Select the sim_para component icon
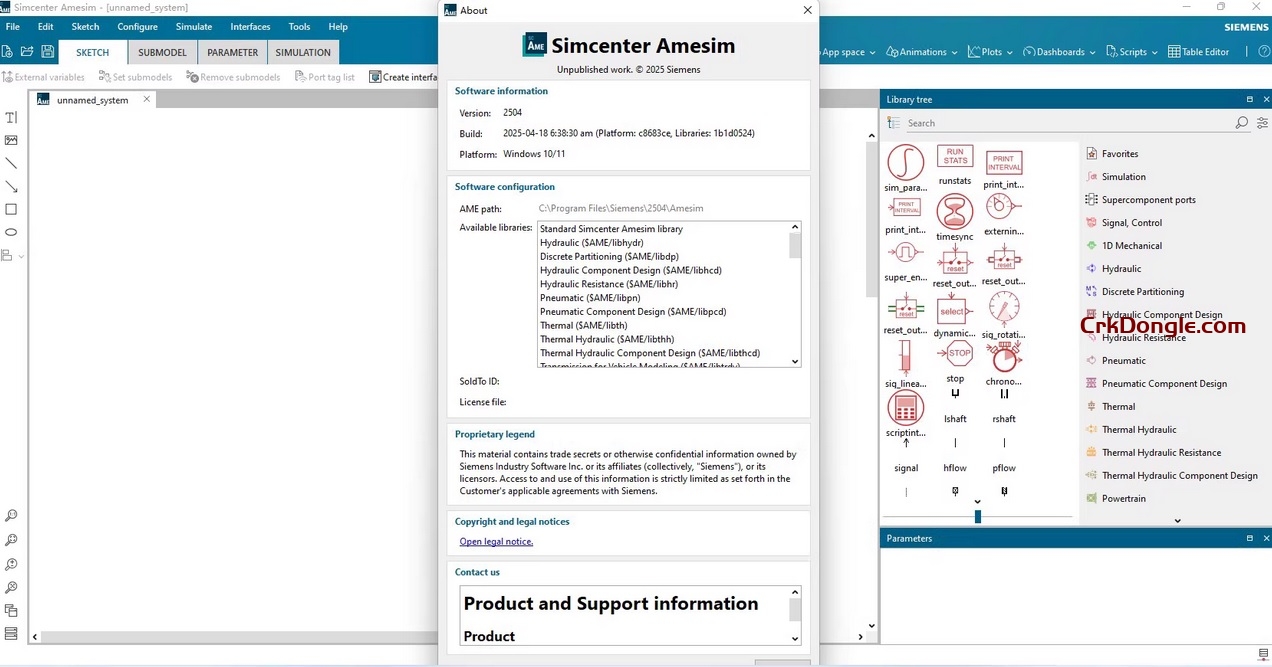 tap(905, 160)
